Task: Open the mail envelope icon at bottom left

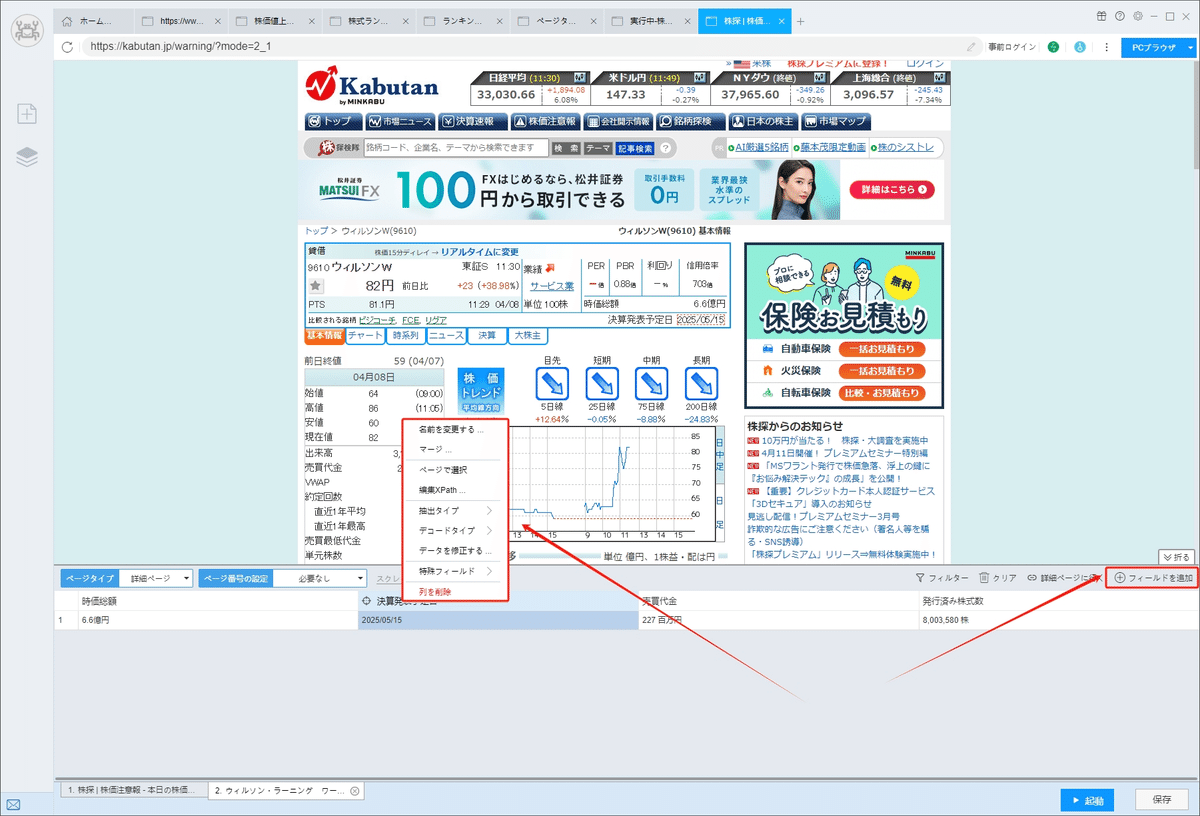Action: coord(14,803)
